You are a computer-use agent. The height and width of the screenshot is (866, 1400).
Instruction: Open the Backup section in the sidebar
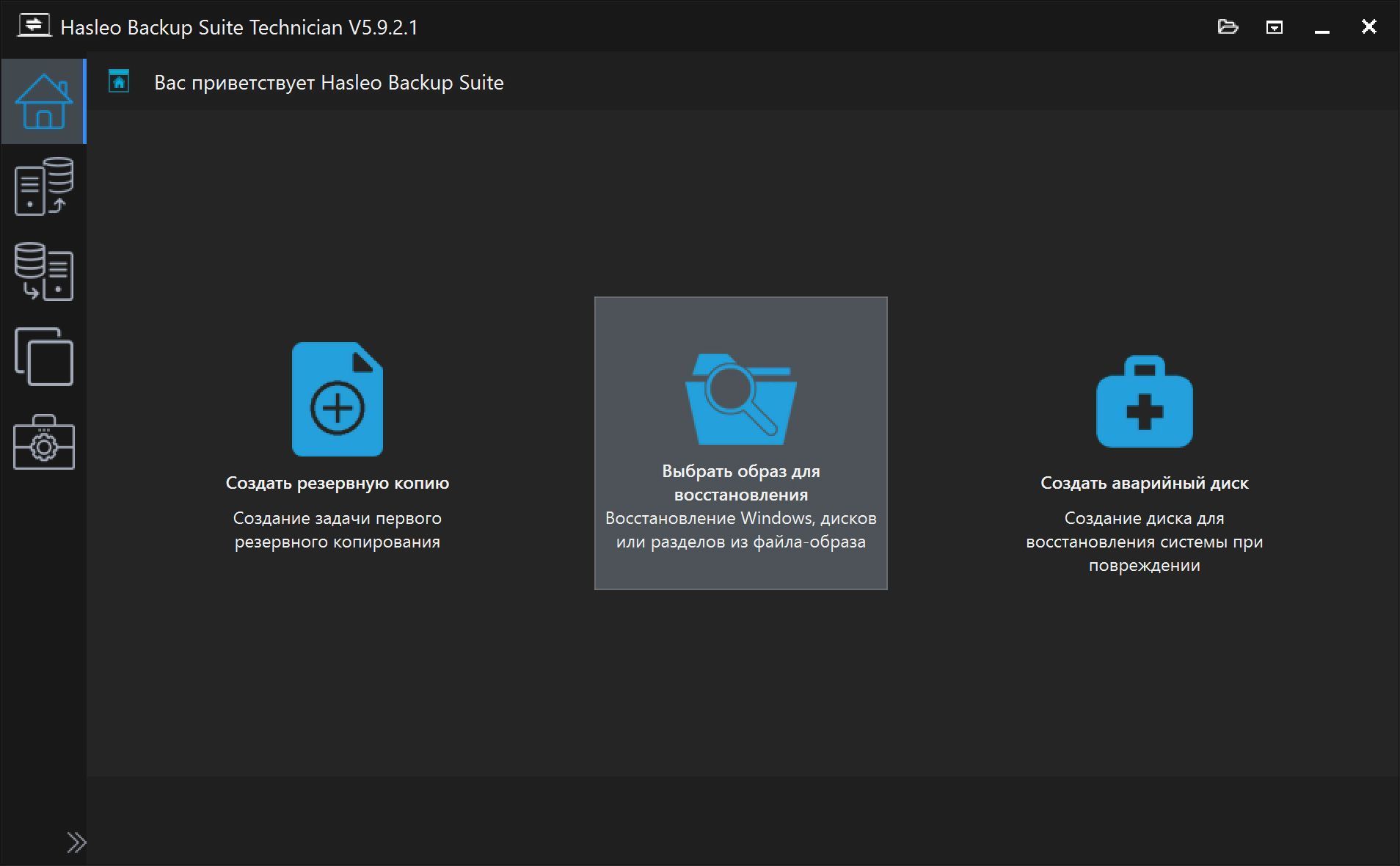pos(43,186)
